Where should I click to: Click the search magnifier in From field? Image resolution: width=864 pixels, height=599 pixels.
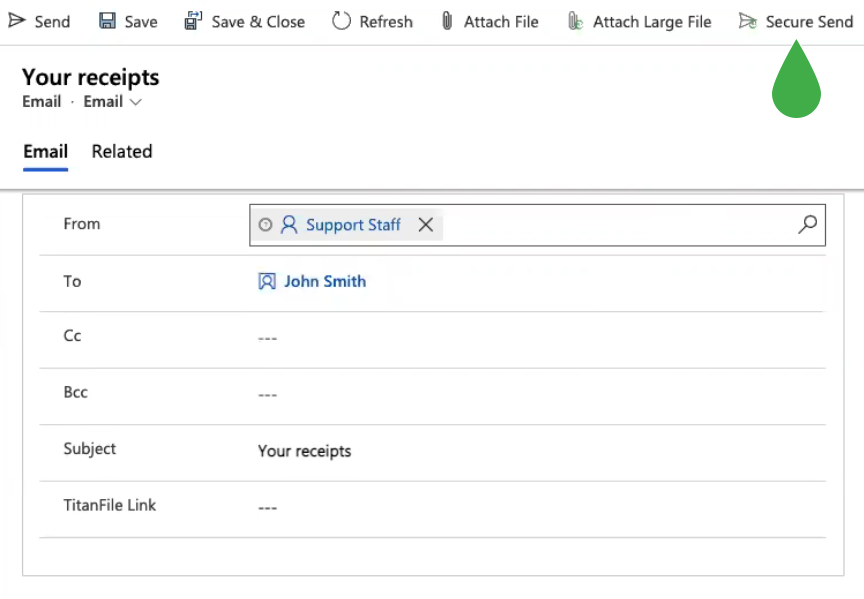point(807,224)
